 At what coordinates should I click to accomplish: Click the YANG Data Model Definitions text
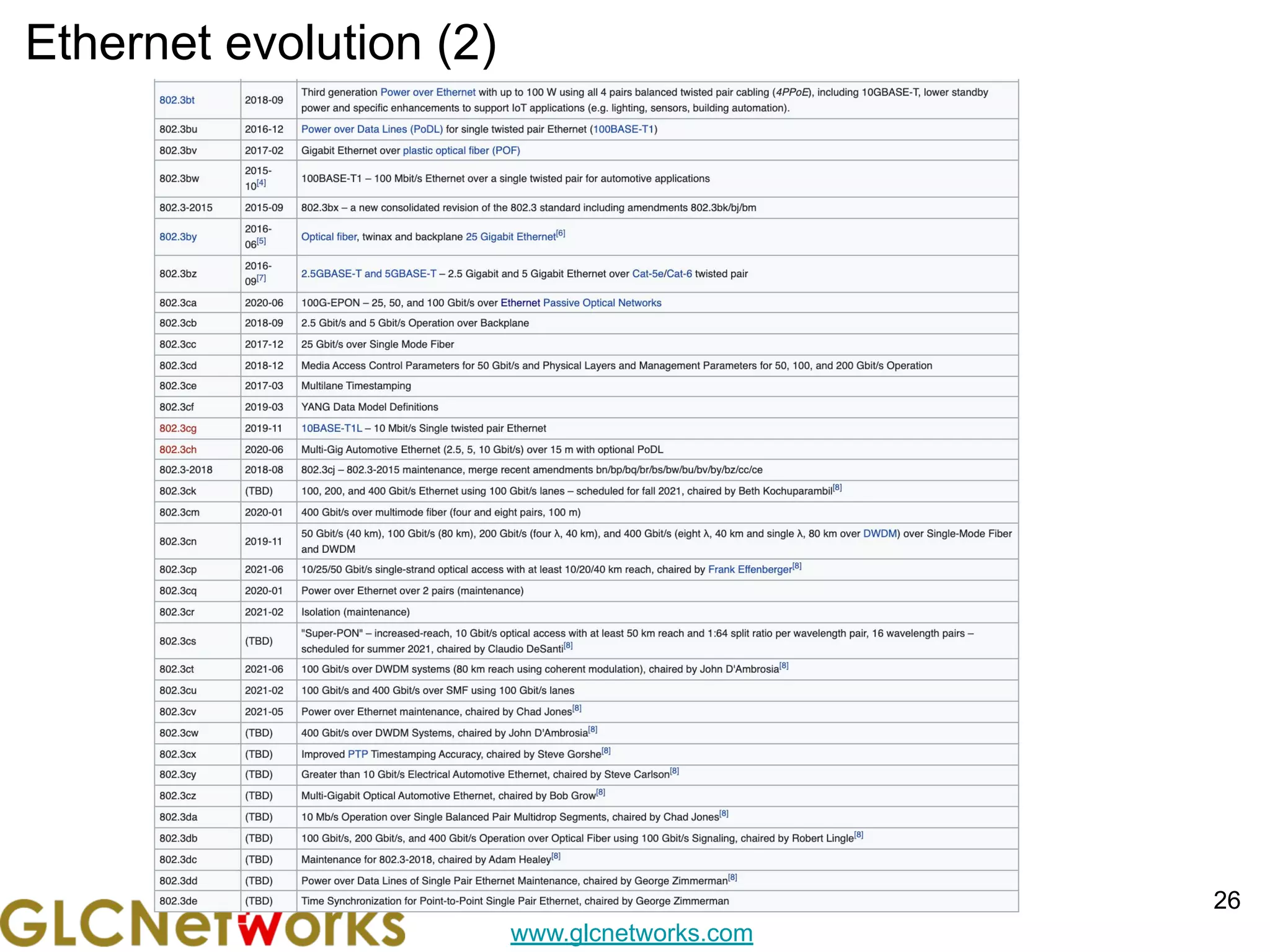coord(370,407)
